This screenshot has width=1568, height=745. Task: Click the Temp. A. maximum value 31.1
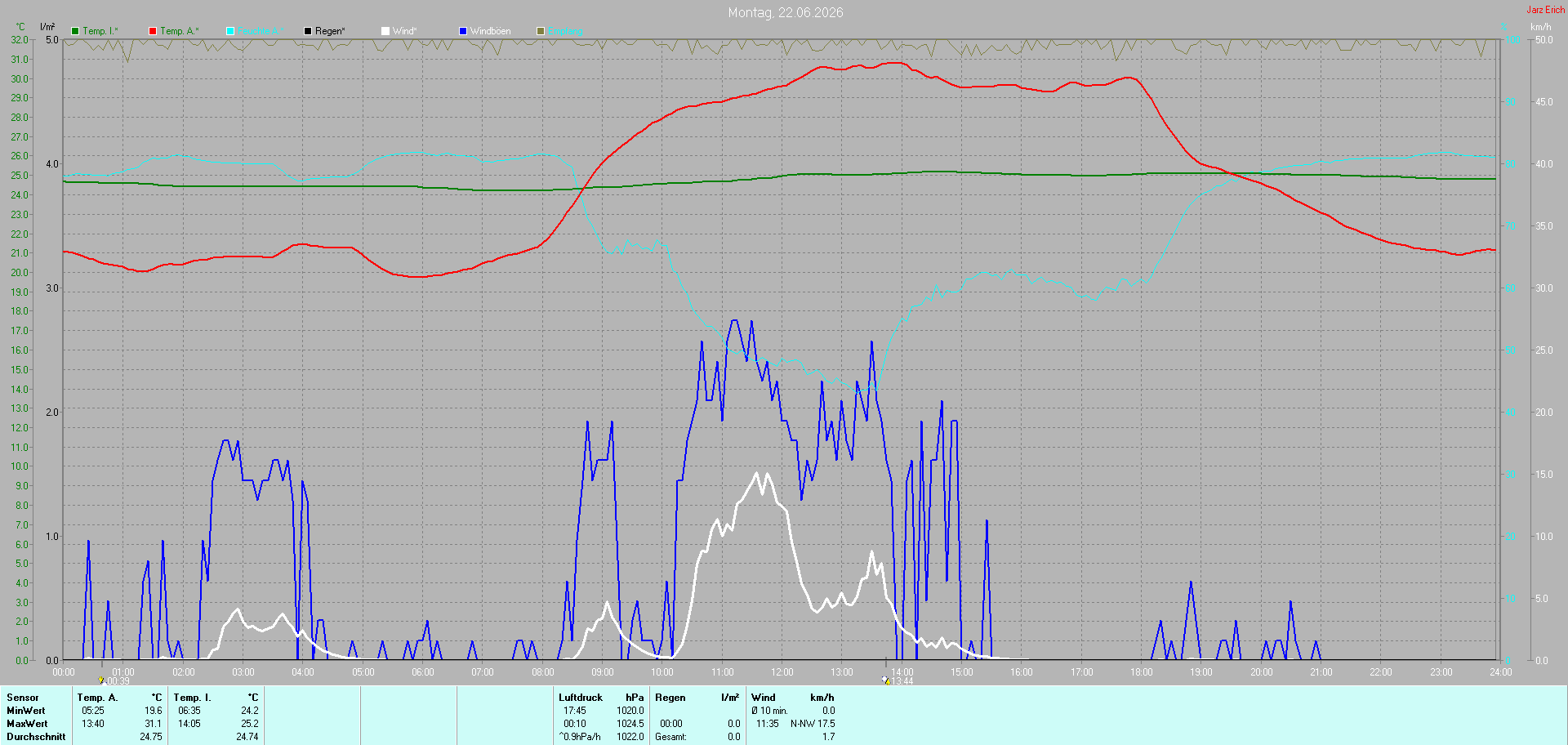pyautogui.click(x=154, y=724)
